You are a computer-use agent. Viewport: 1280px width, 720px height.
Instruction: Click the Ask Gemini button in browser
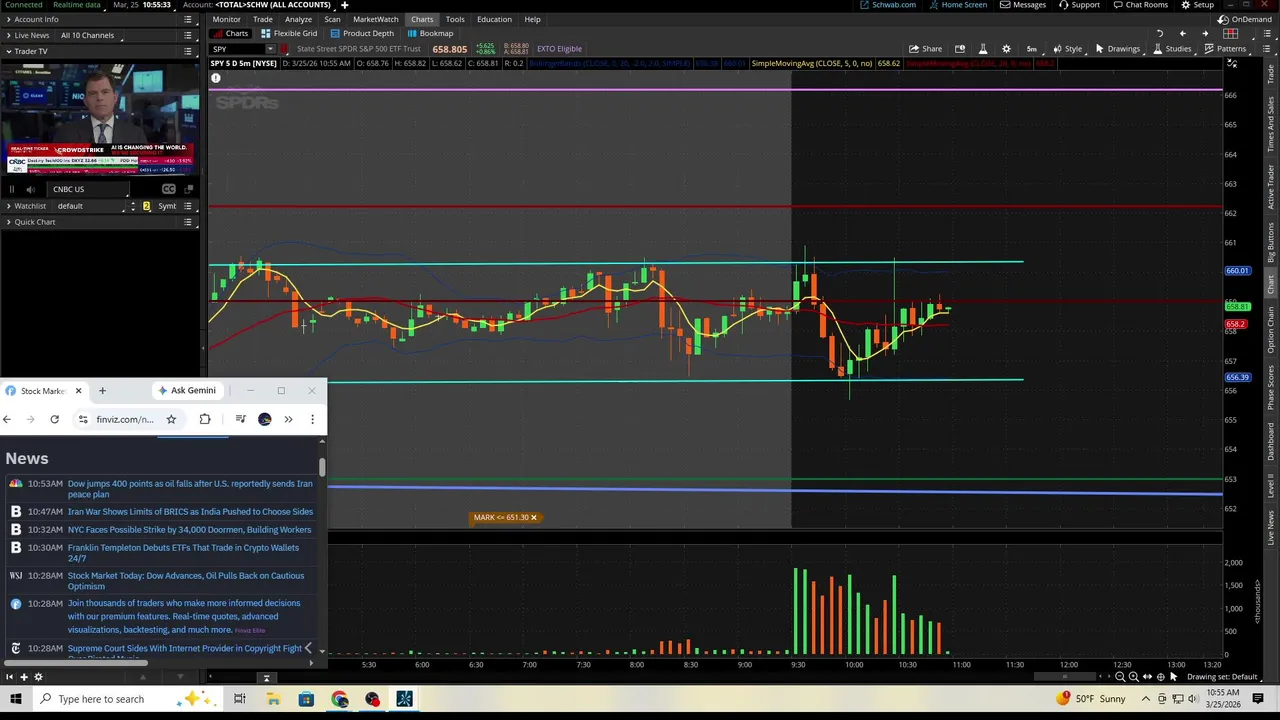point(188,390)
